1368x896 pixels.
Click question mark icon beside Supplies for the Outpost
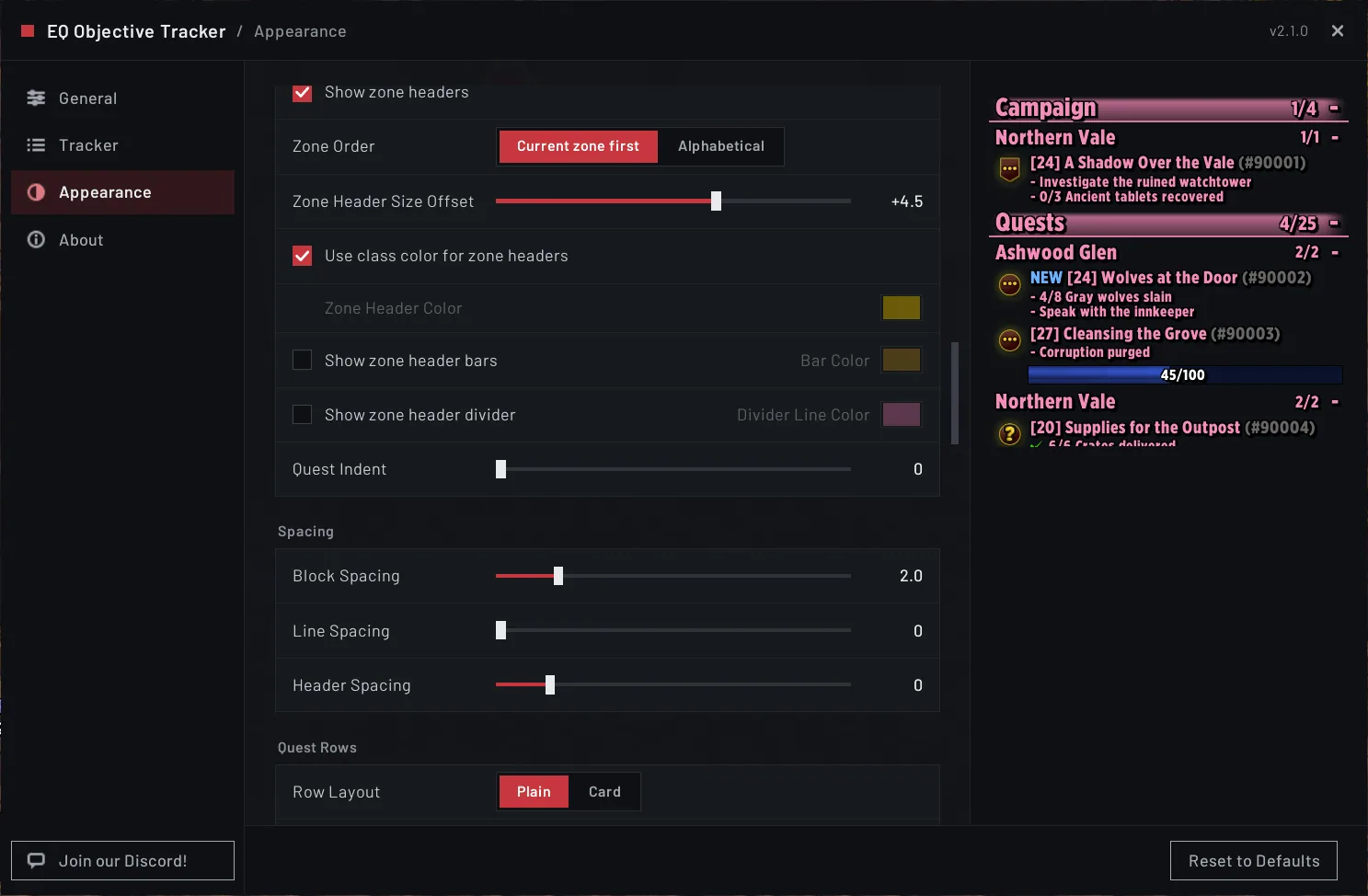coord(1009,433)
